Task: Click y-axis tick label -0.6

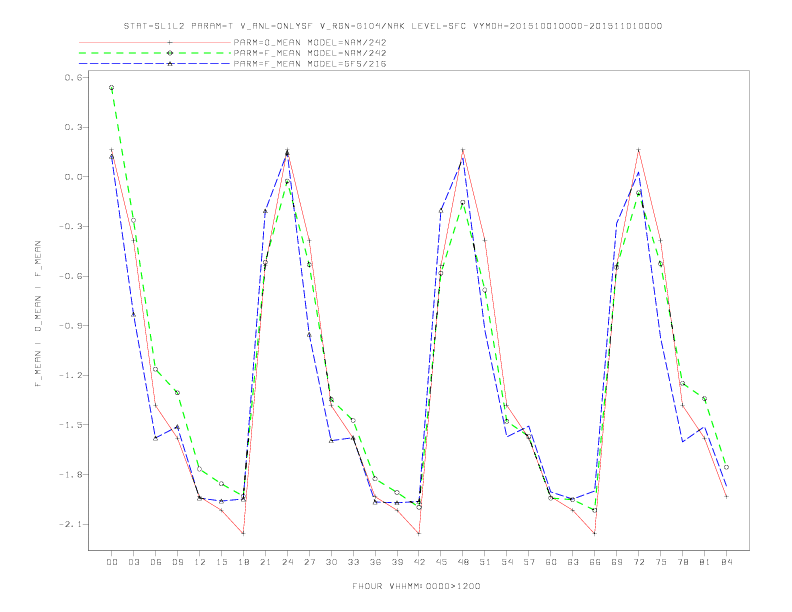Action: point(70,276)
